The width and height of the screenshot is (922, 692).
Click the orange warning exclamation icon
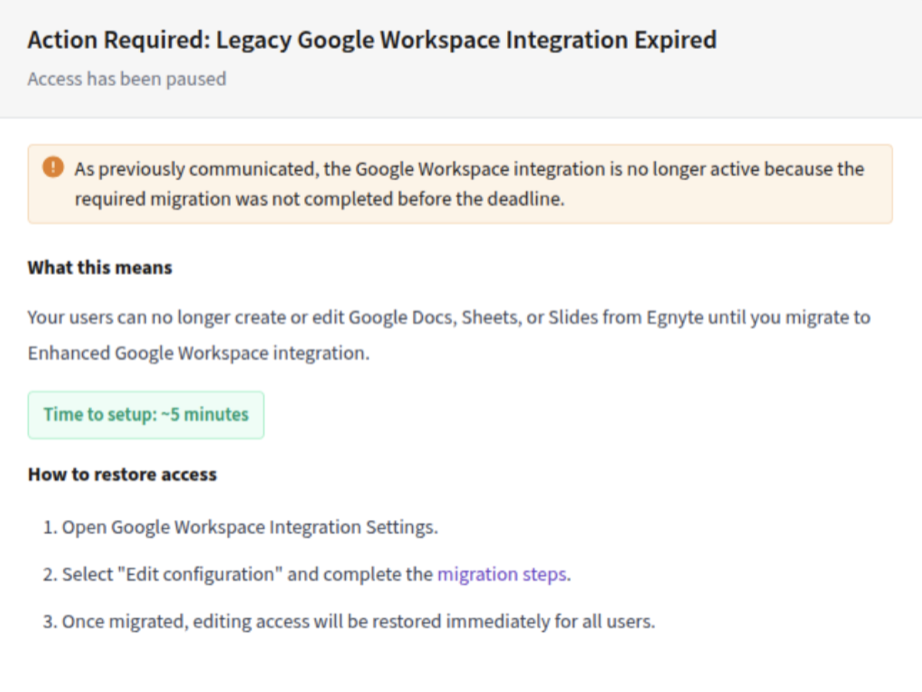pos(53,167)
